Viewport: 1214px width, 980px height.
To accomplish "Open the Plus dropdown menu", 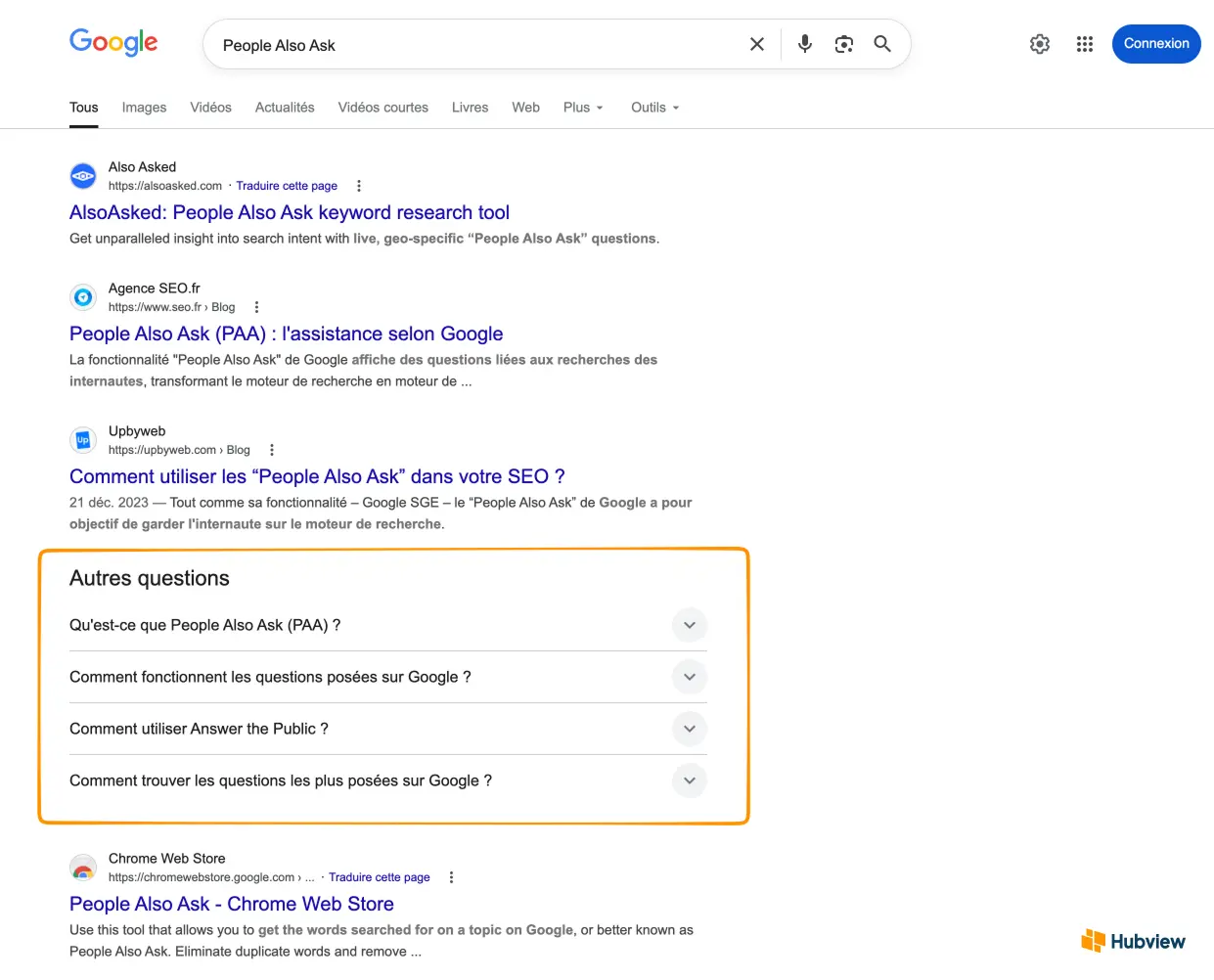I will (584, 108).
